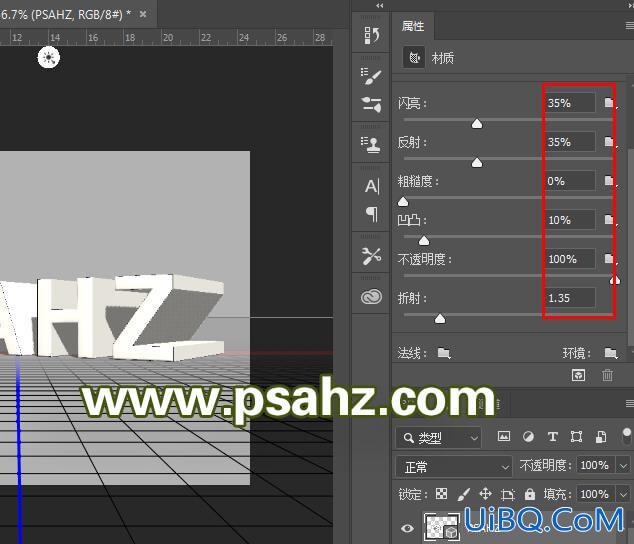Open texture folder for 粗糙度
The width and height of the screenshot is (634, 544).
tap(610, 181)
